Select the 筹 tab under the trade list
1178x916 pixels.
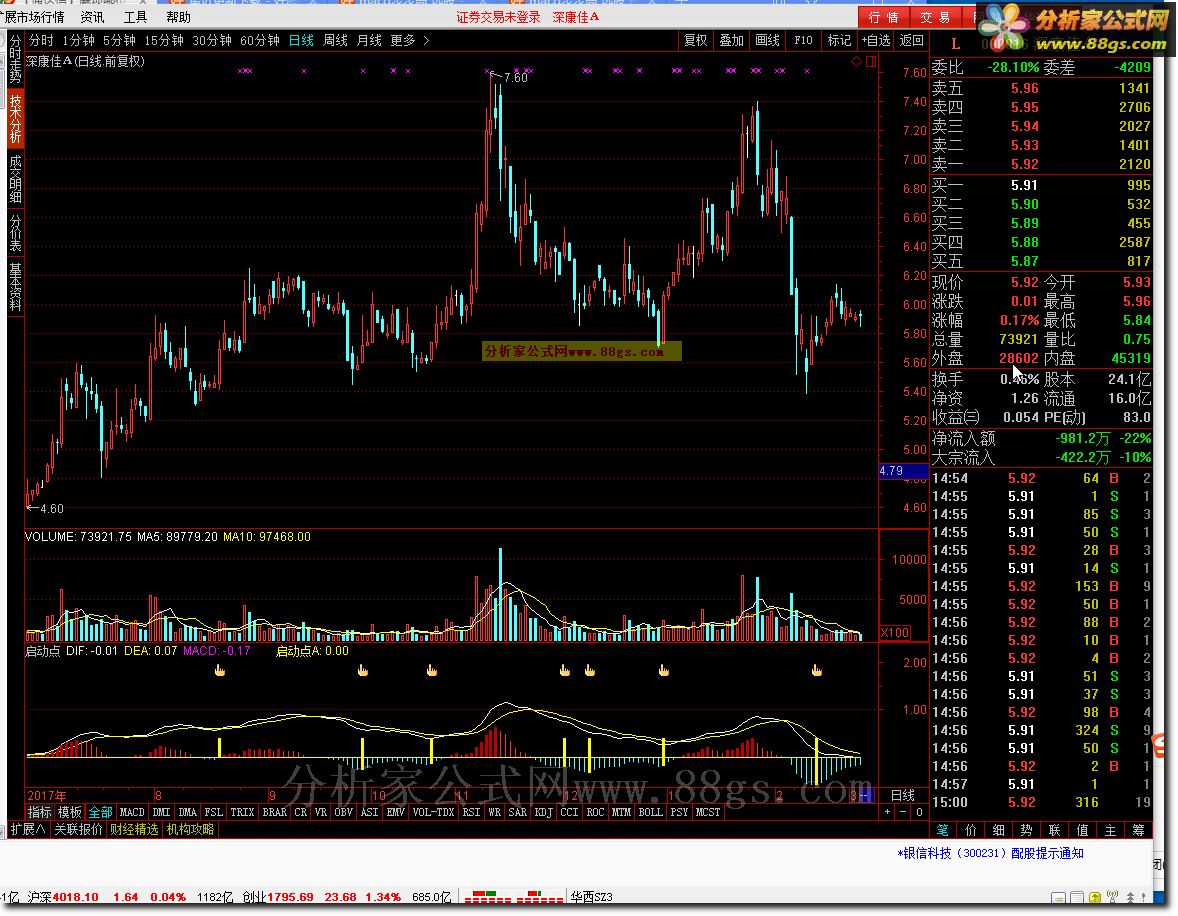[x=1139, y=830]
